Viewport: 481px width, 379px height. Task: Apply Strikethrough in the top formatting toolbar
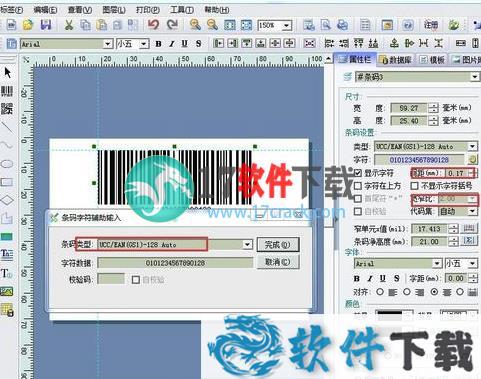[199, 44]
